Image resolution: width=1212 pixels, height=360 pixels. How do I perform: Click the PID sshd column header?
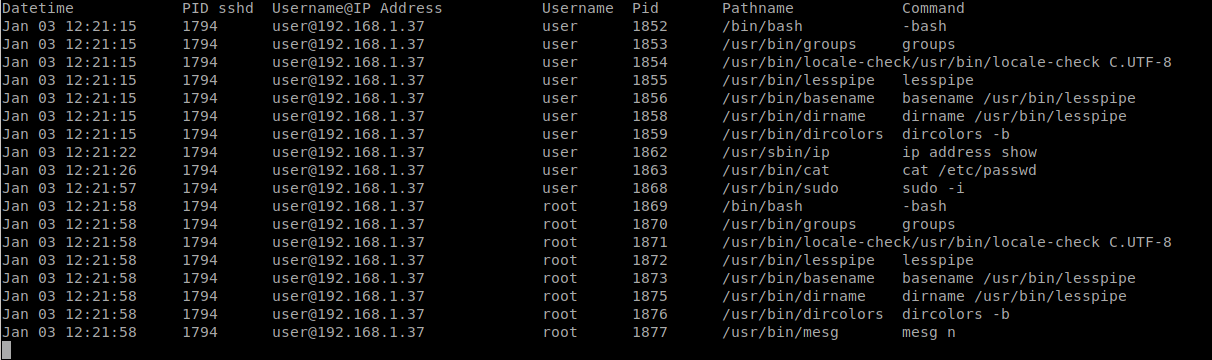(218, 8)
